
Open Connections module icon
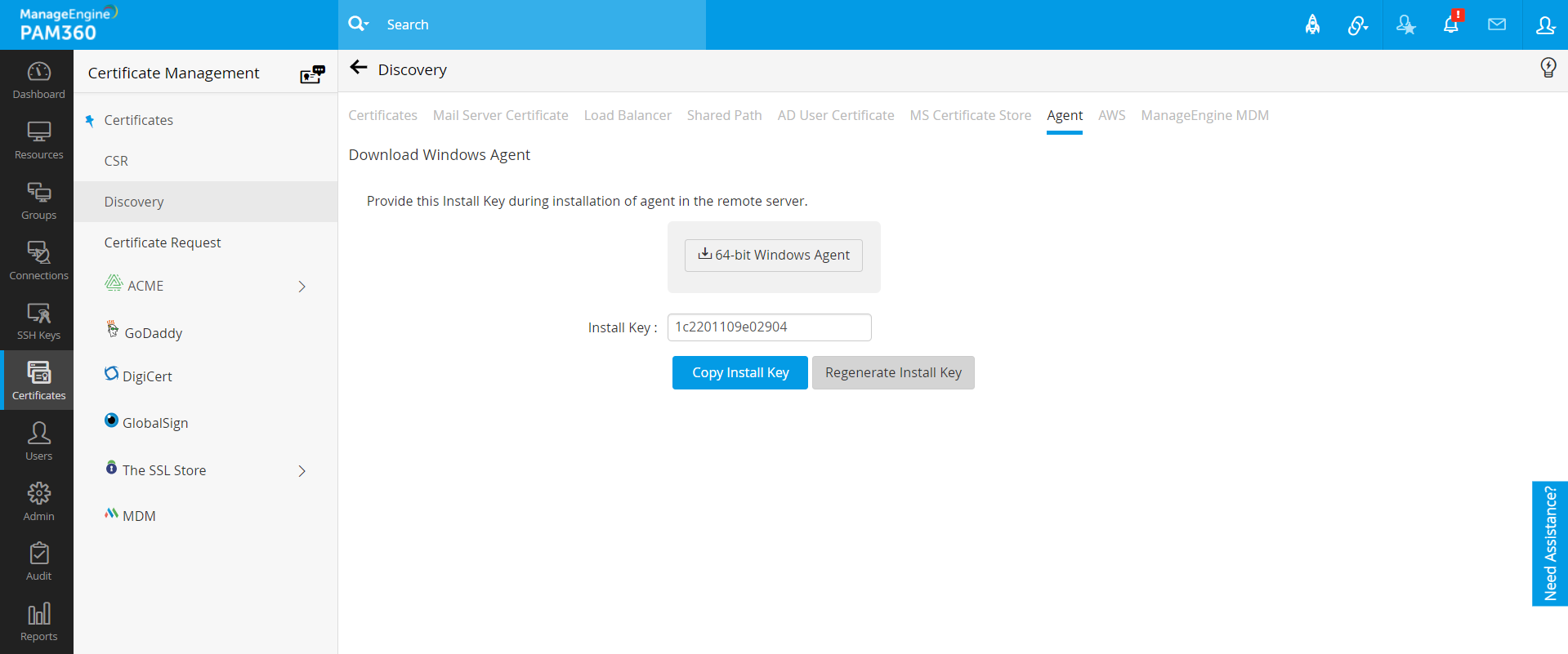click(38, 261)
